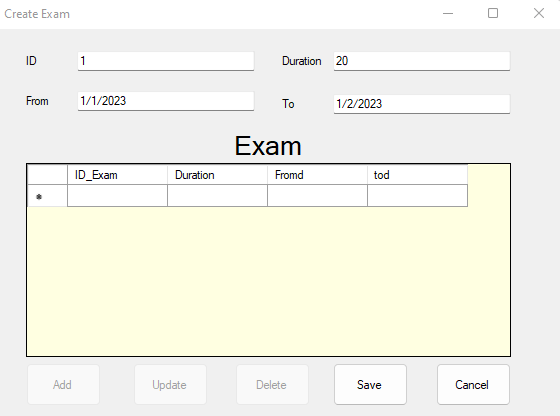
Task: Click the Exam heading label
Action: pyautogui.click(x=268, y=146)
